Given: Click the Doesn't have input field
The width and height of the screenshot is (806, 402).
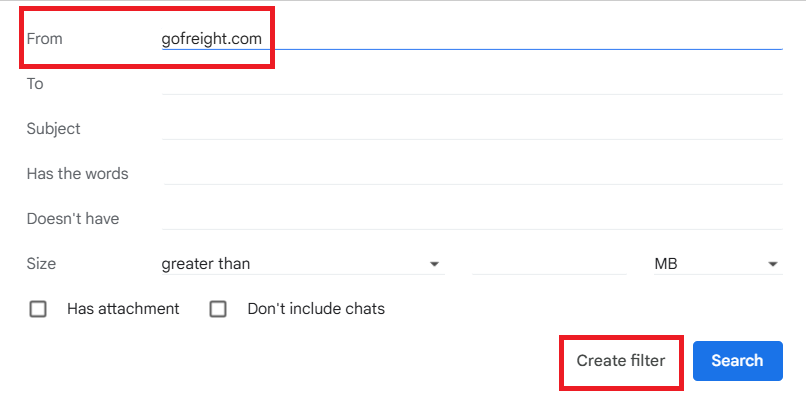Looking at the screenshot, I should coord(470,218).
